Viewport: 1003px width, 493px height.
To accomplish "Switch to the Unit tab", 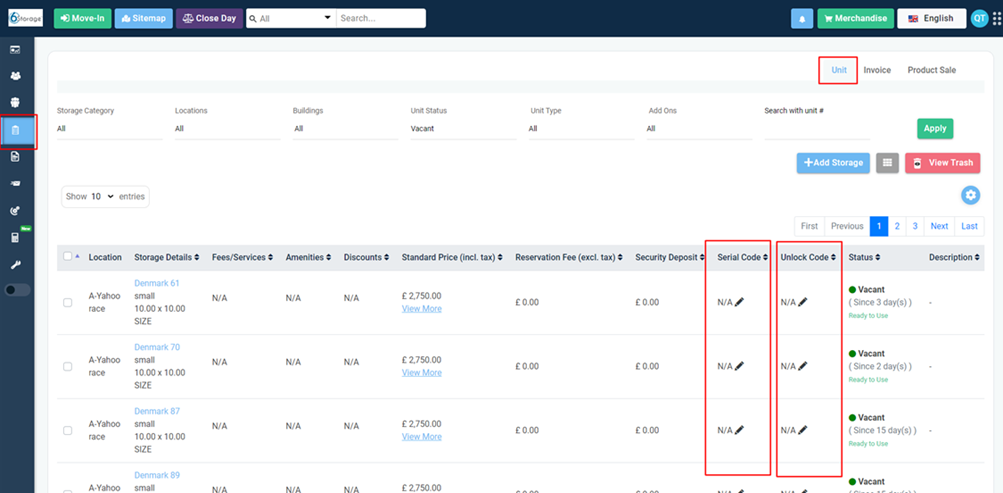I will [x=839, y=70].
